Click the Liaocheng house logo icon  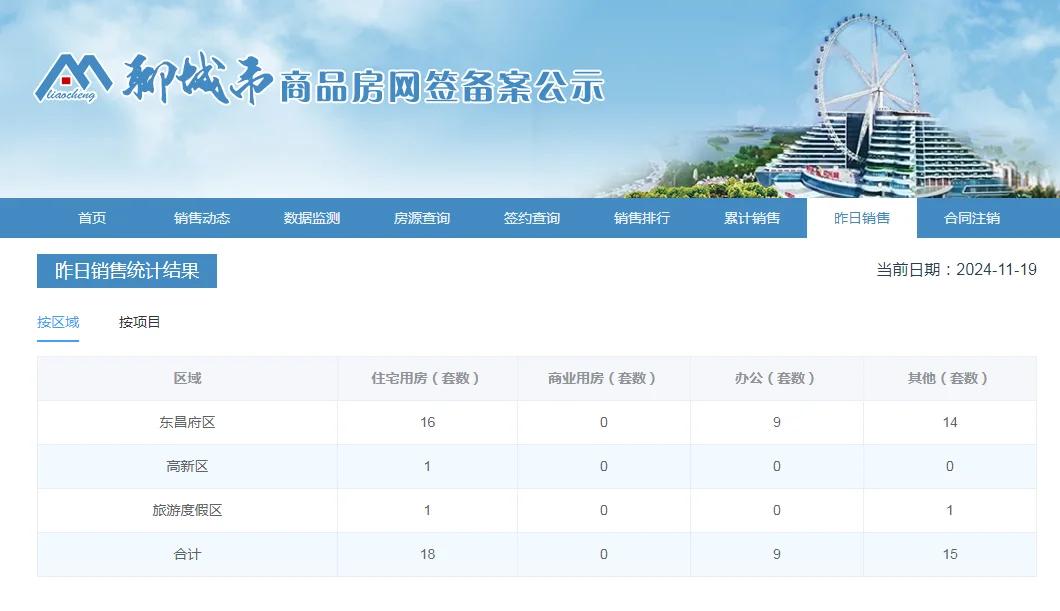pyautogui.click(x=73, y=79)
